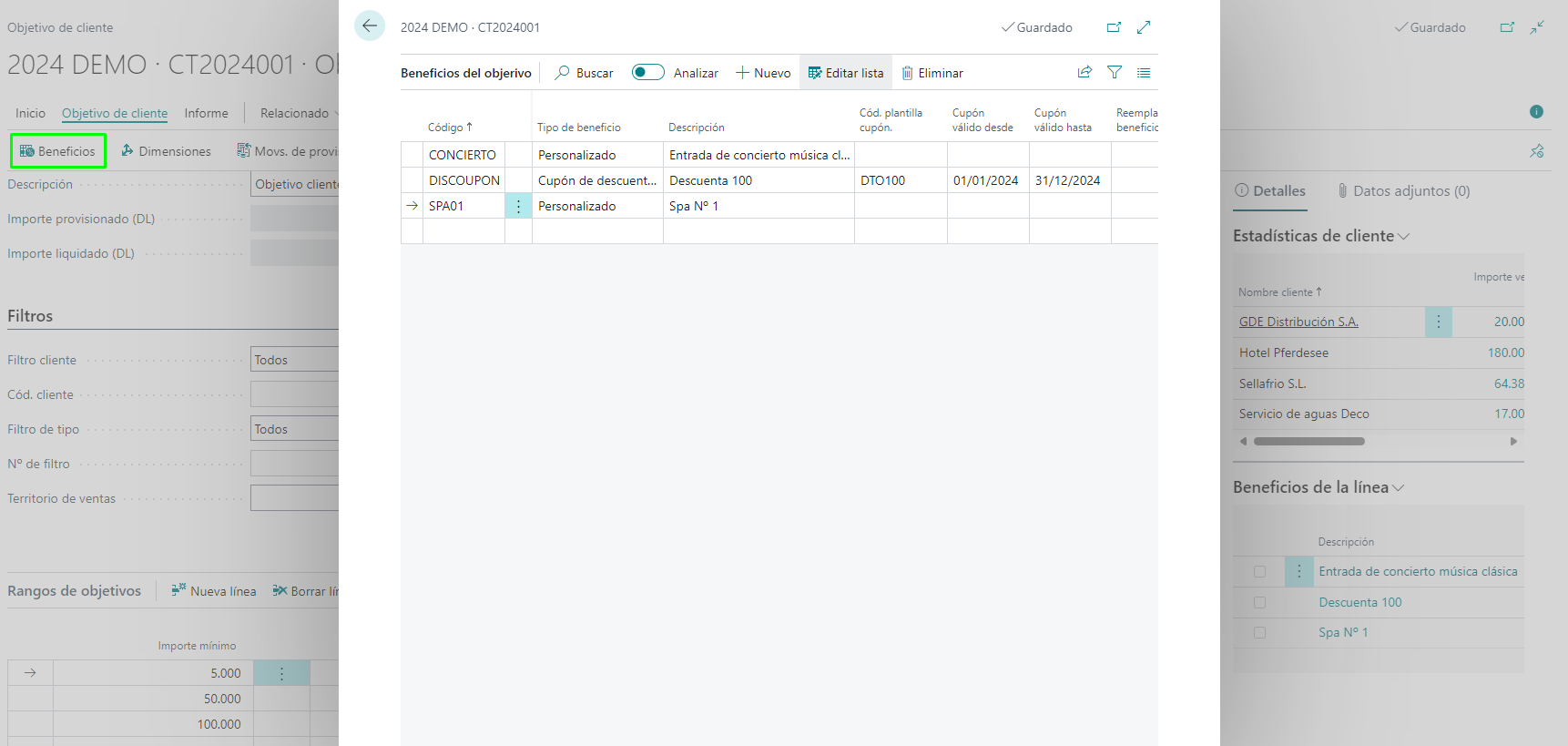Open row menu for SPA01
The height and width of the screenshot is (746, 1568).
[x=519, y=206]
